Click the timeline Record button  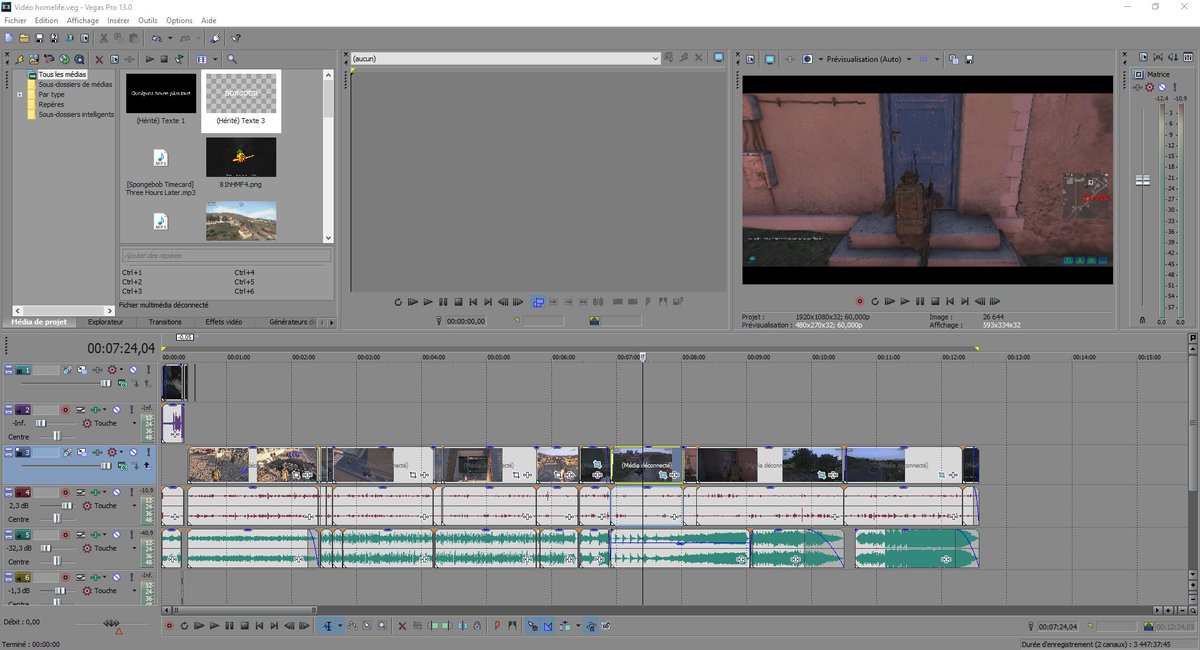[x=168, y=626]
